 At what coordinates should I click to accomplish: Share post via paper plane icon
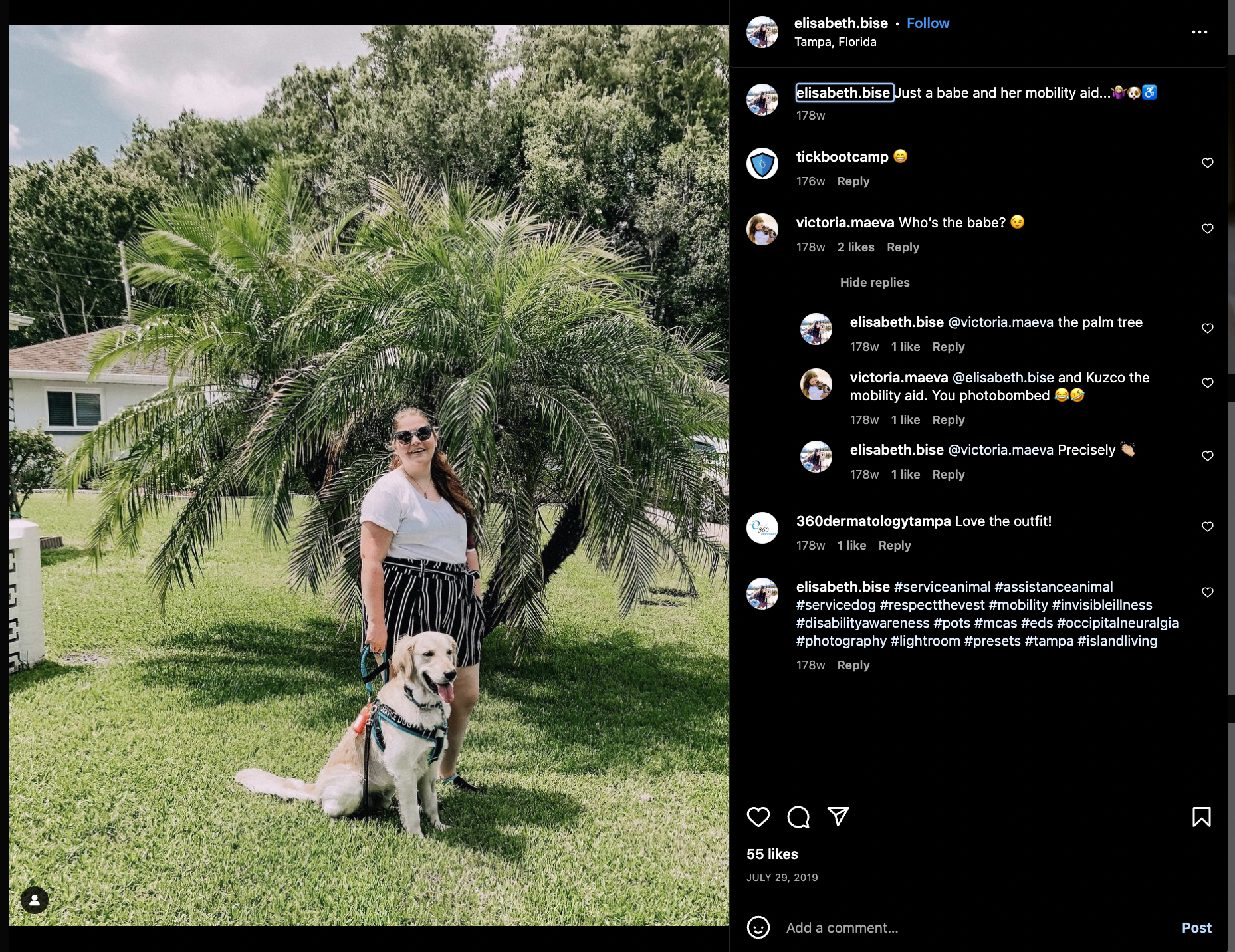[838, 816]
